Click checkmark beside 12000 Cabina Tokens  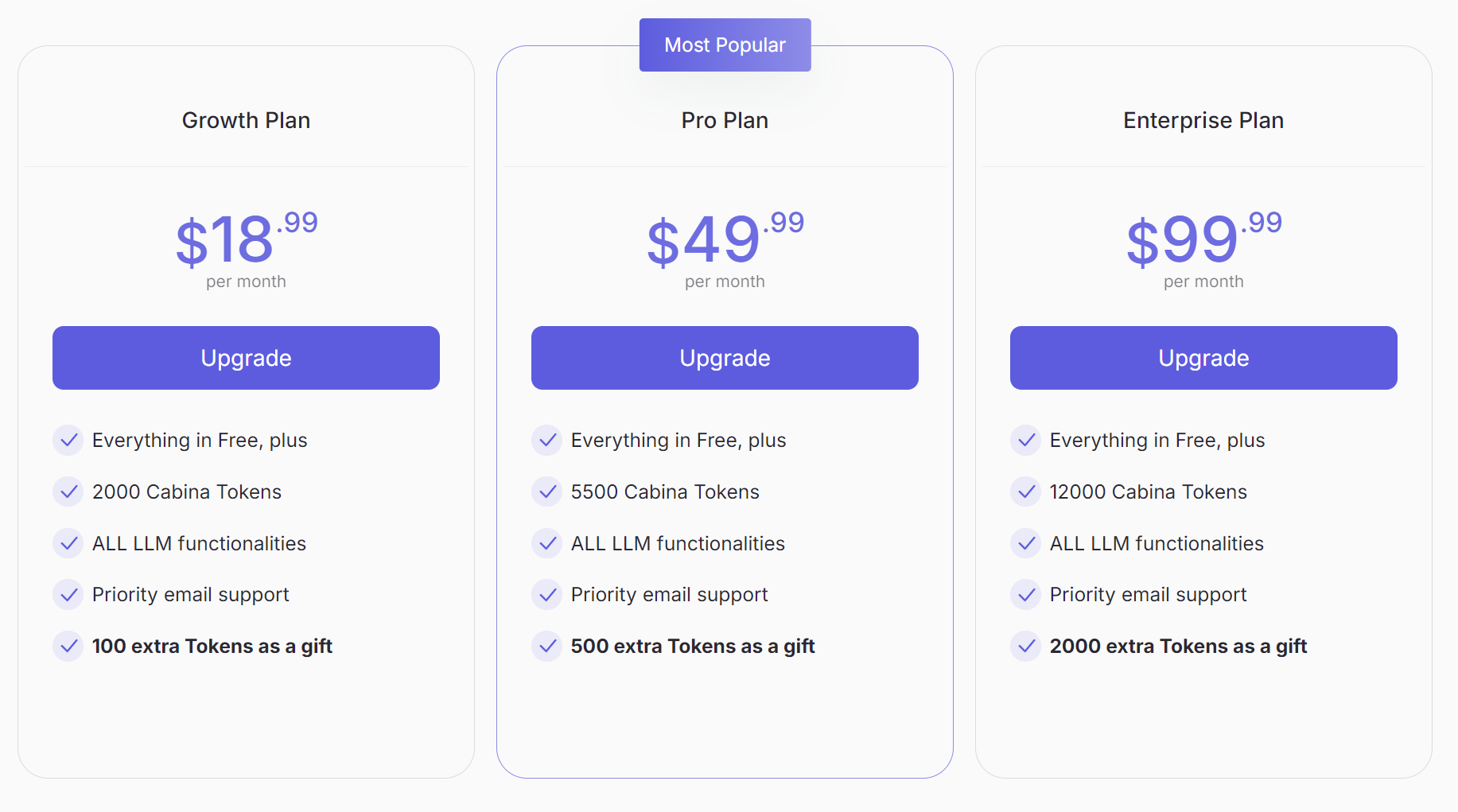[x=1026, y=491]
